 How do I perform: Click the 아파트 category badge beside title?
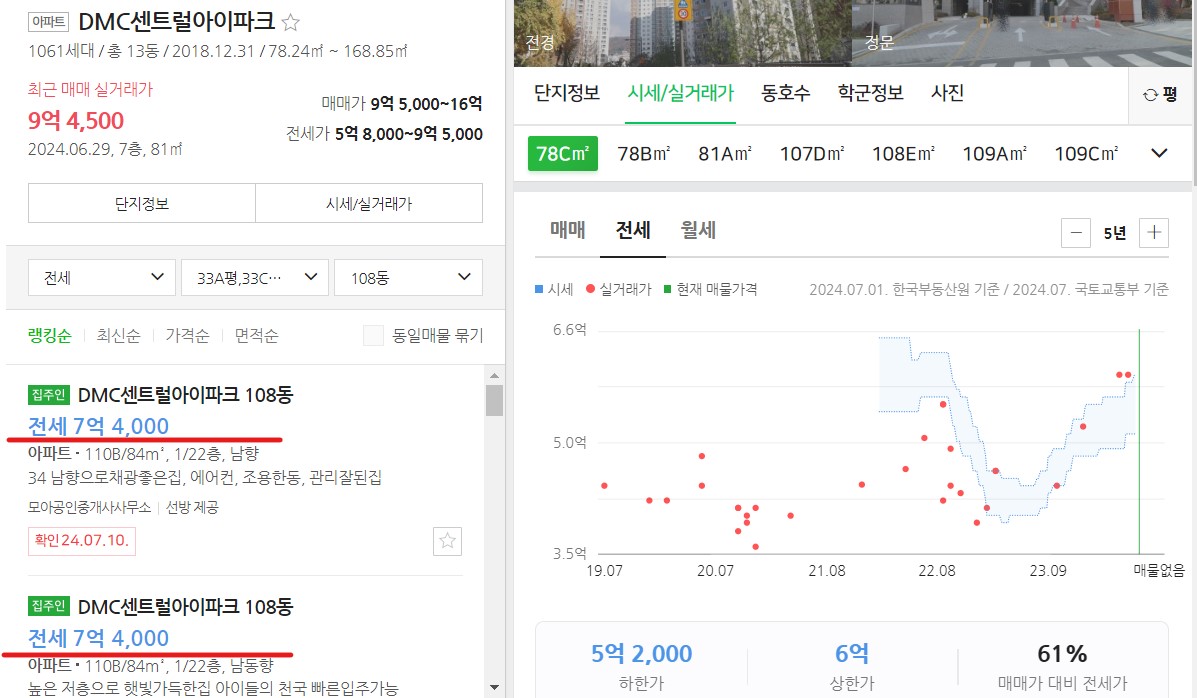coord(49,22)
